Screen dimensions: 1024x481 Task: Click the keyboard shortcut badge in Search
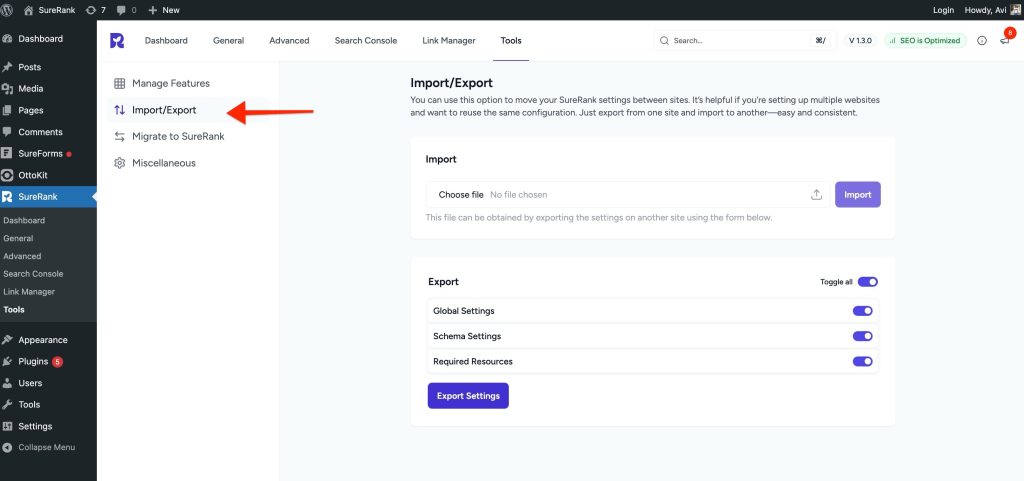(820, 40)
